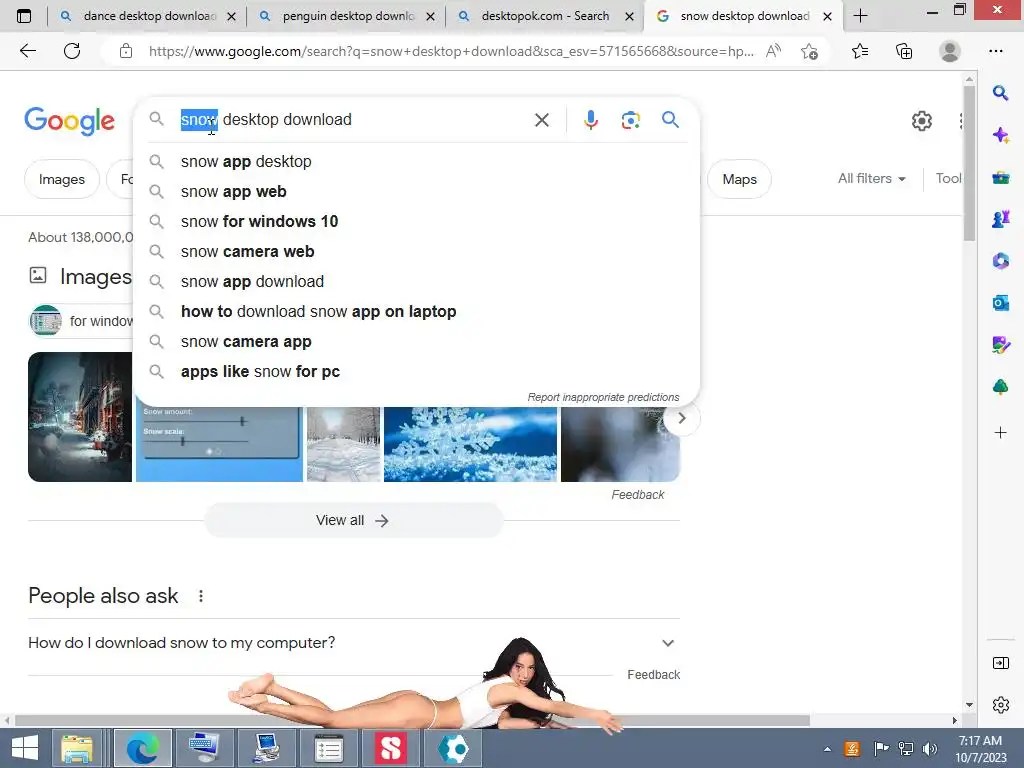Image resolution: width=1024 pixels, height=768 pixels.
Task: Start voice search with the microphone icon
Action: tap(590, 120)
